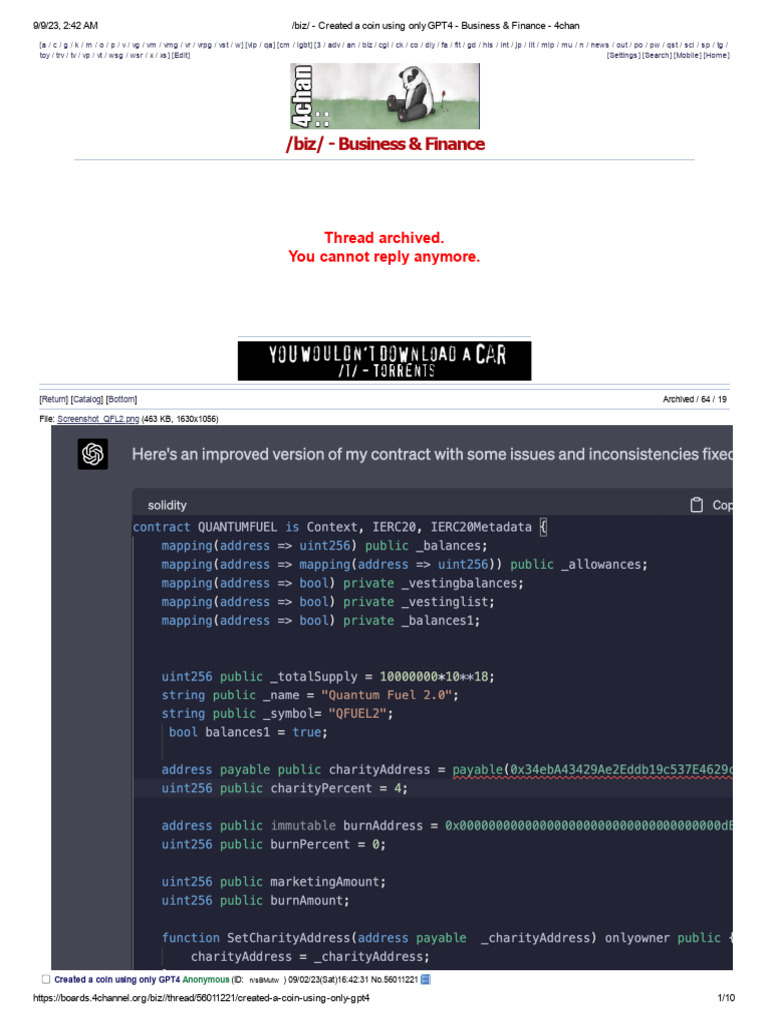The height and width of the screenshot is (1024, 768).
Task: Click the underlined payable charity address value
Action: click(x=592, y=770)
